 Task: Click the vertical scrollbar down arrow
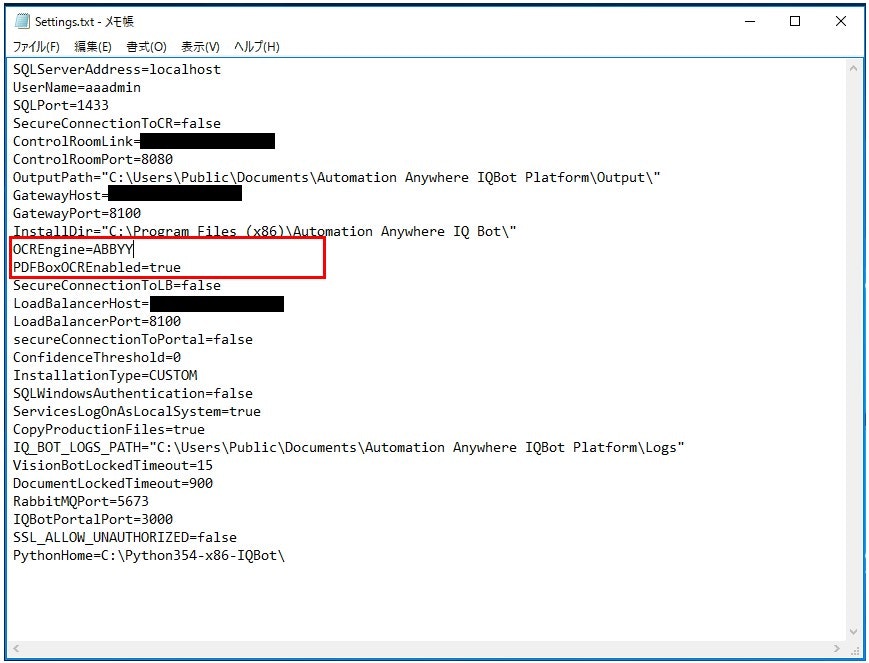[853, 632]
